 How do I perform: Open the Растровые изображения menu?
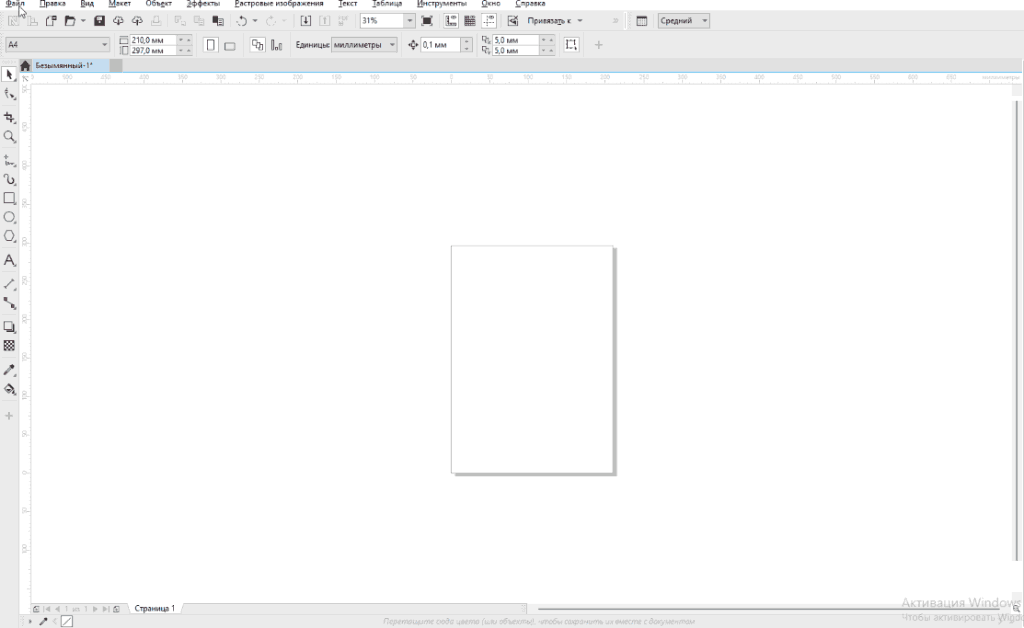279,4
